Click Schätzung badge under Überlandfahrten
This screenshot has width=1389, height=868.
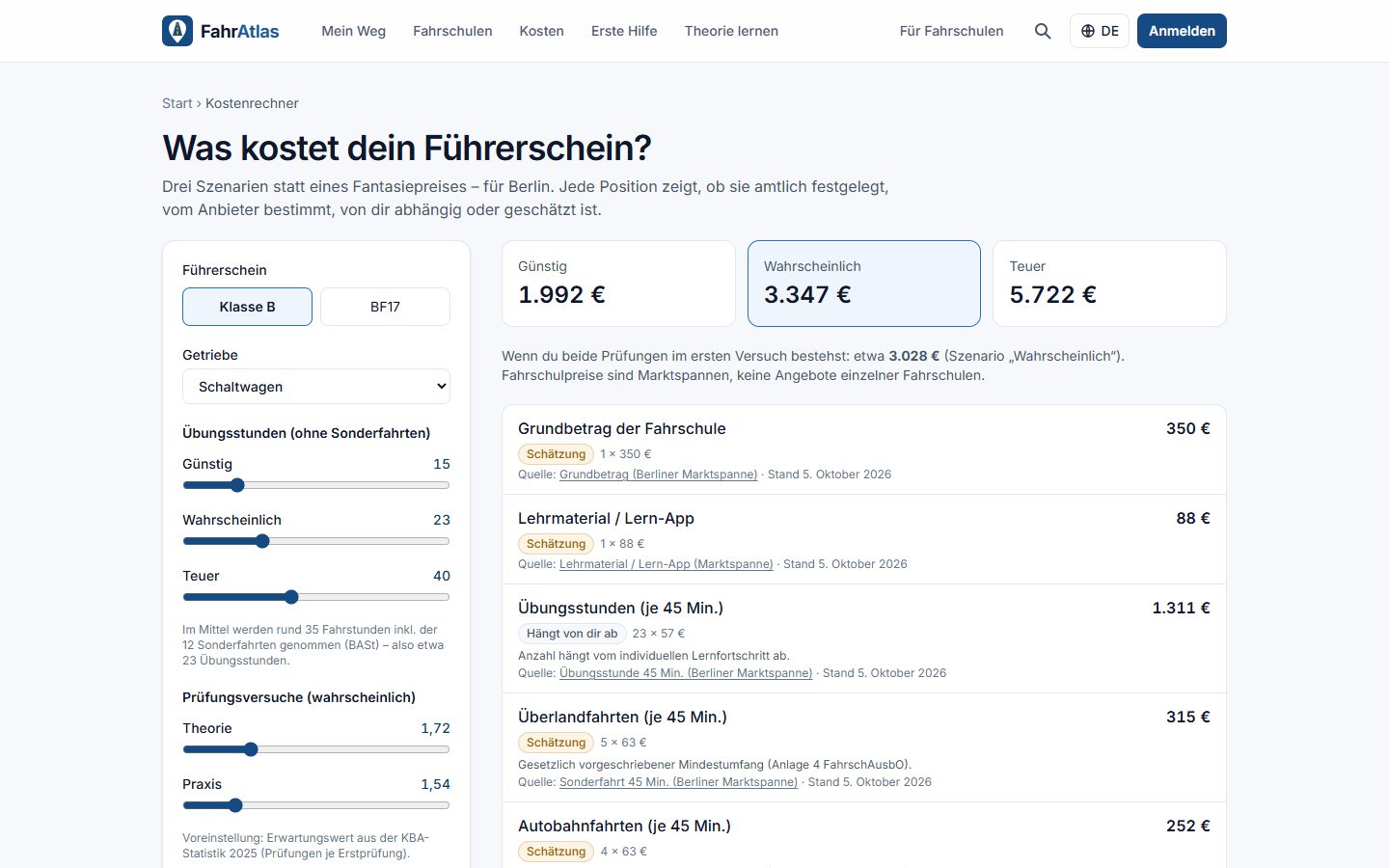click(556, 743)
